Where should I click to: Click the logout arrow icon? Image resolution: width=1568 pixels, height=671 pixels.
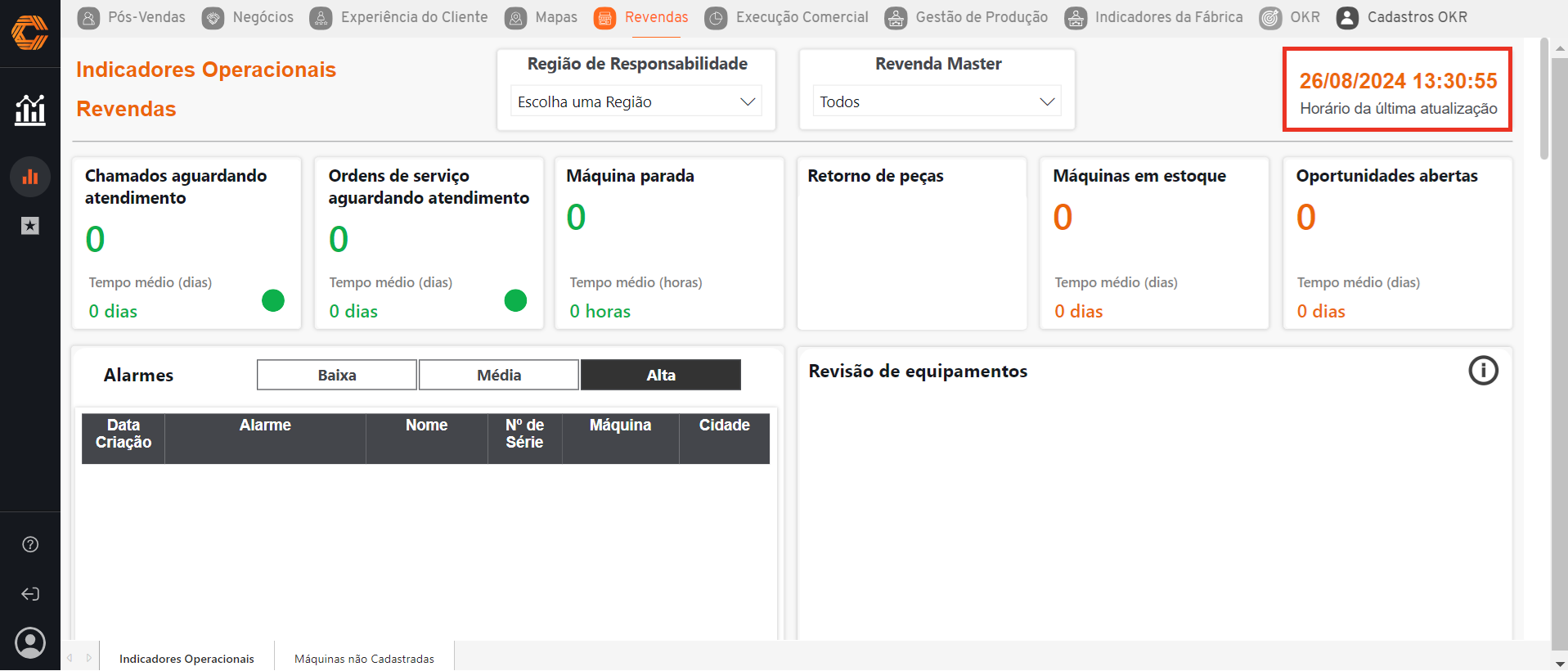(30, 594)
